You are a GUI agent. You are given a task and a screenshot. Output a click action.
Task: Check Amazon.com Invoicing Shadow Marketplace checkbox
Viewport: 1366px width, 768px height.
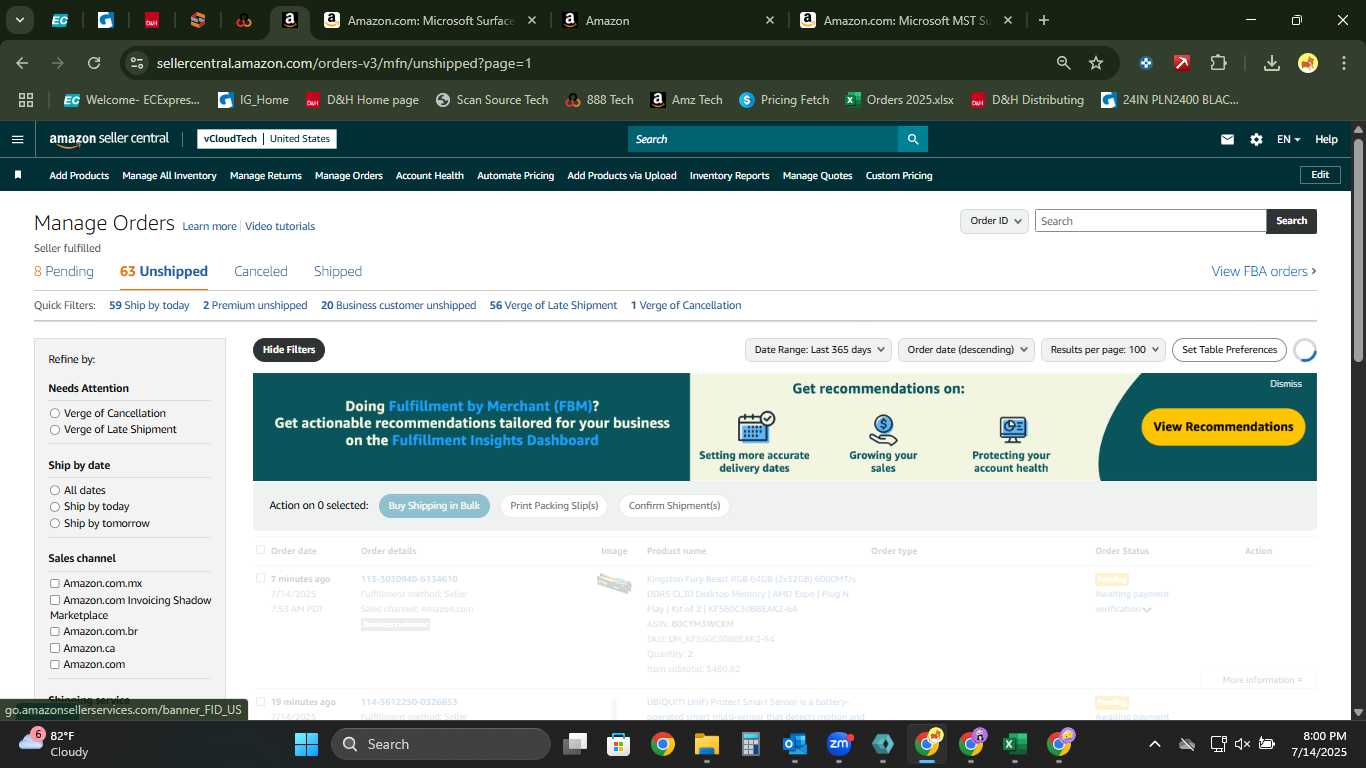pyautogui.click(x=55, y=600)
